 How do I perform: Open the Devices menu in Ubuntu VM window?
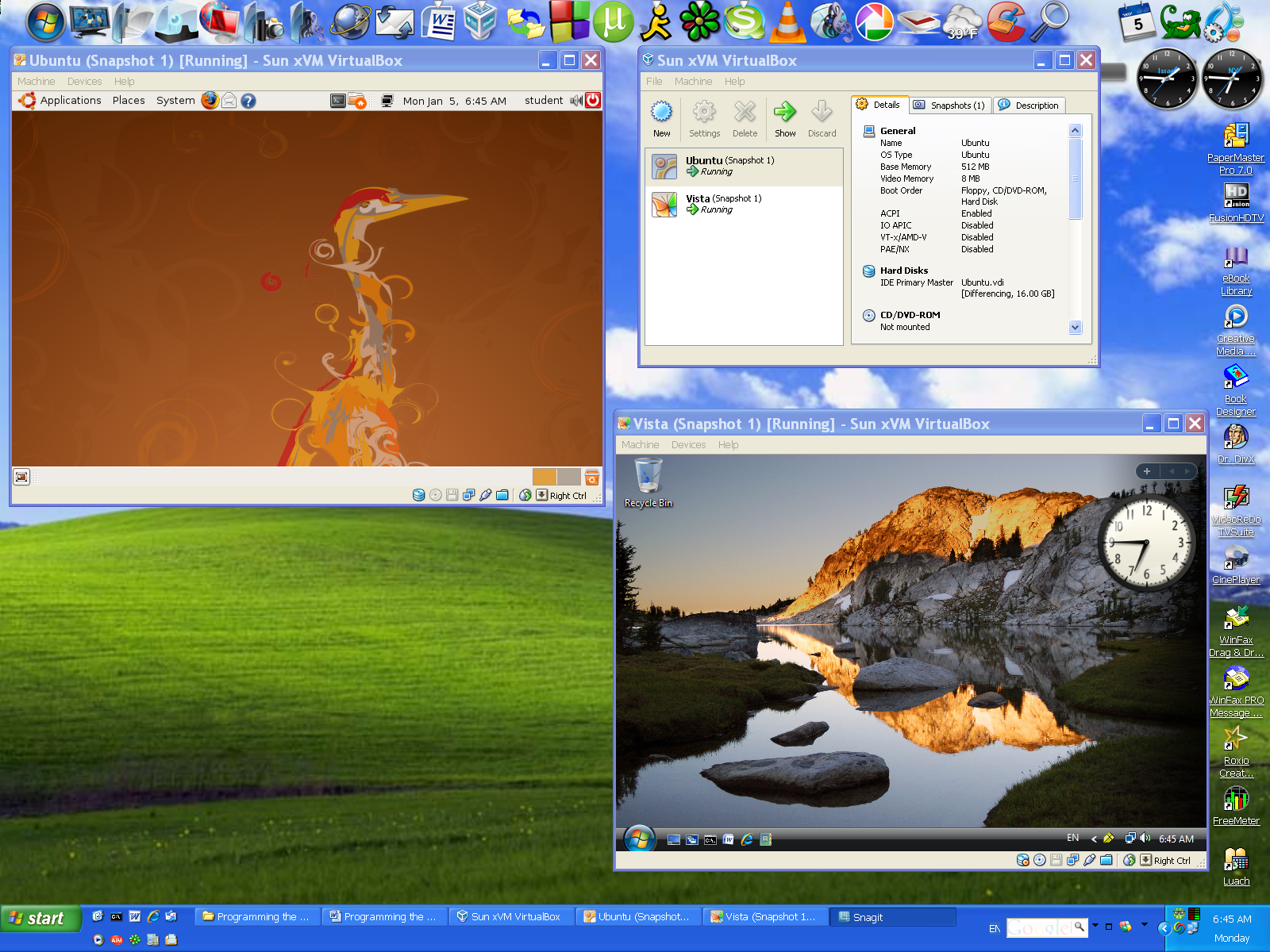point(84,81)
